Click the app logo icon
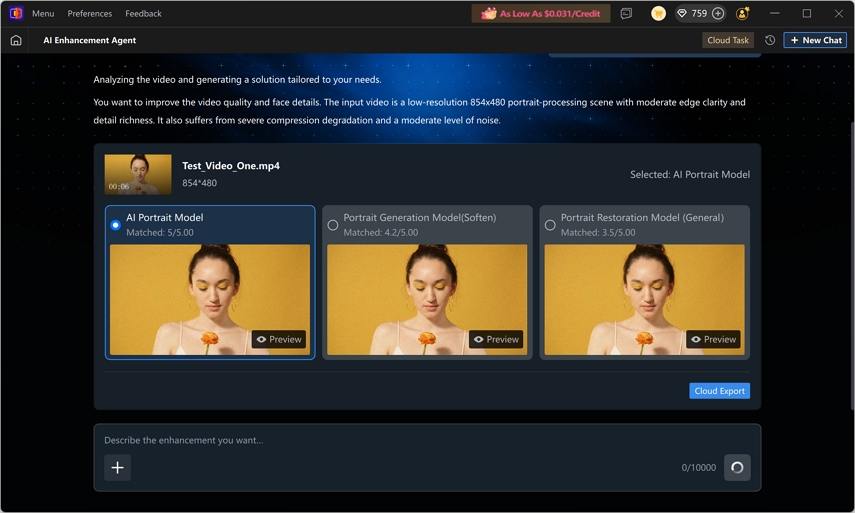 tap(16, 13)
